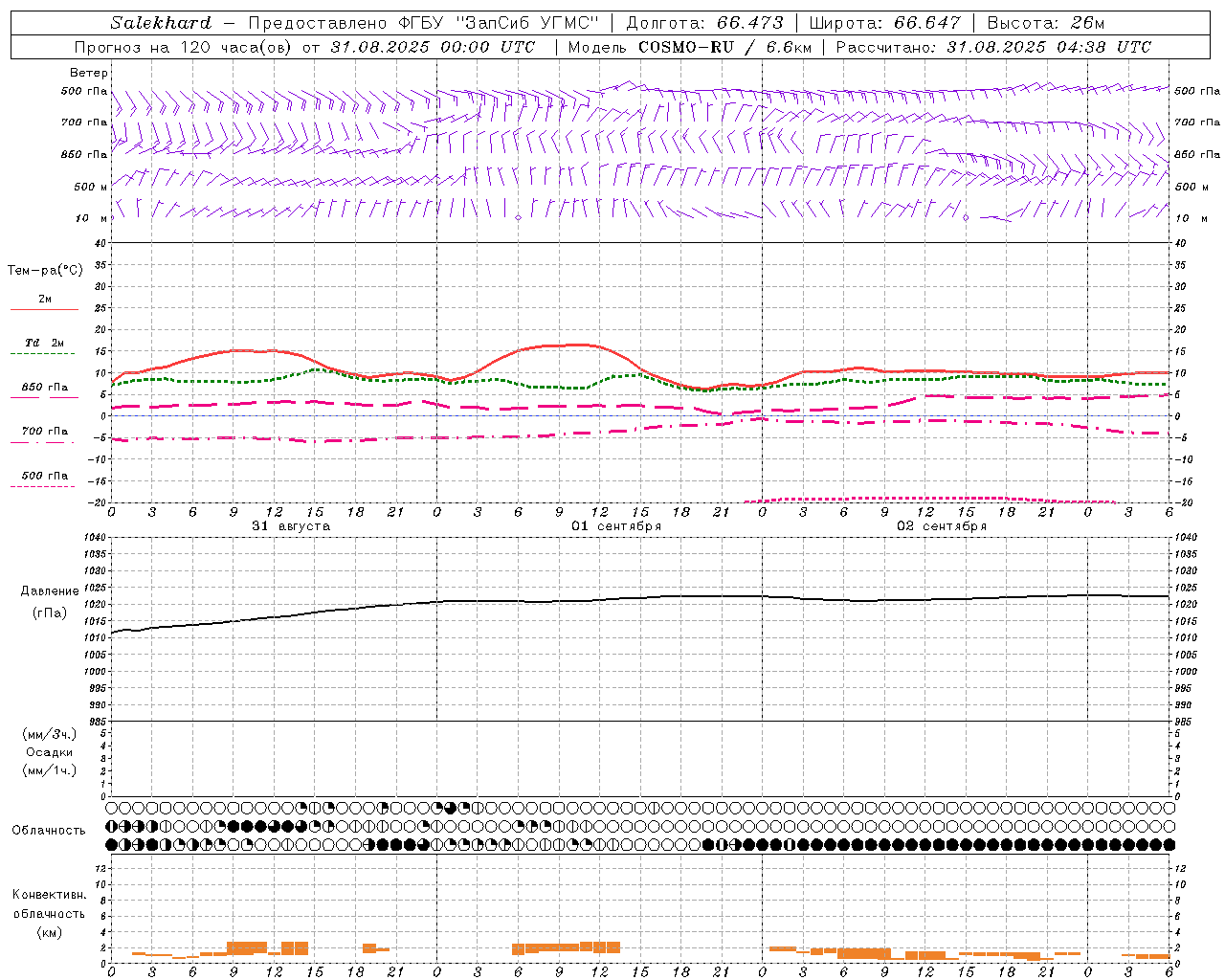Select the Модель COSMO-RU / 6.6км label
The width and height of the screenshot is (1225, 980).
coord(690,47)
